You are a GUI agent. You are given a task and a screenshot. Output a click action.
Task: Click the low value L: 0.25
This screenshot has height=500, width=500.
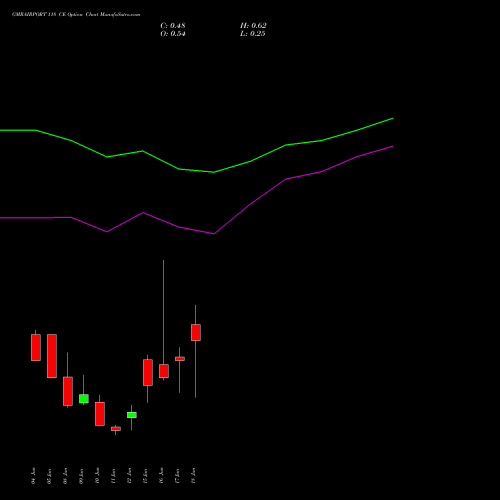click(253, 34)
